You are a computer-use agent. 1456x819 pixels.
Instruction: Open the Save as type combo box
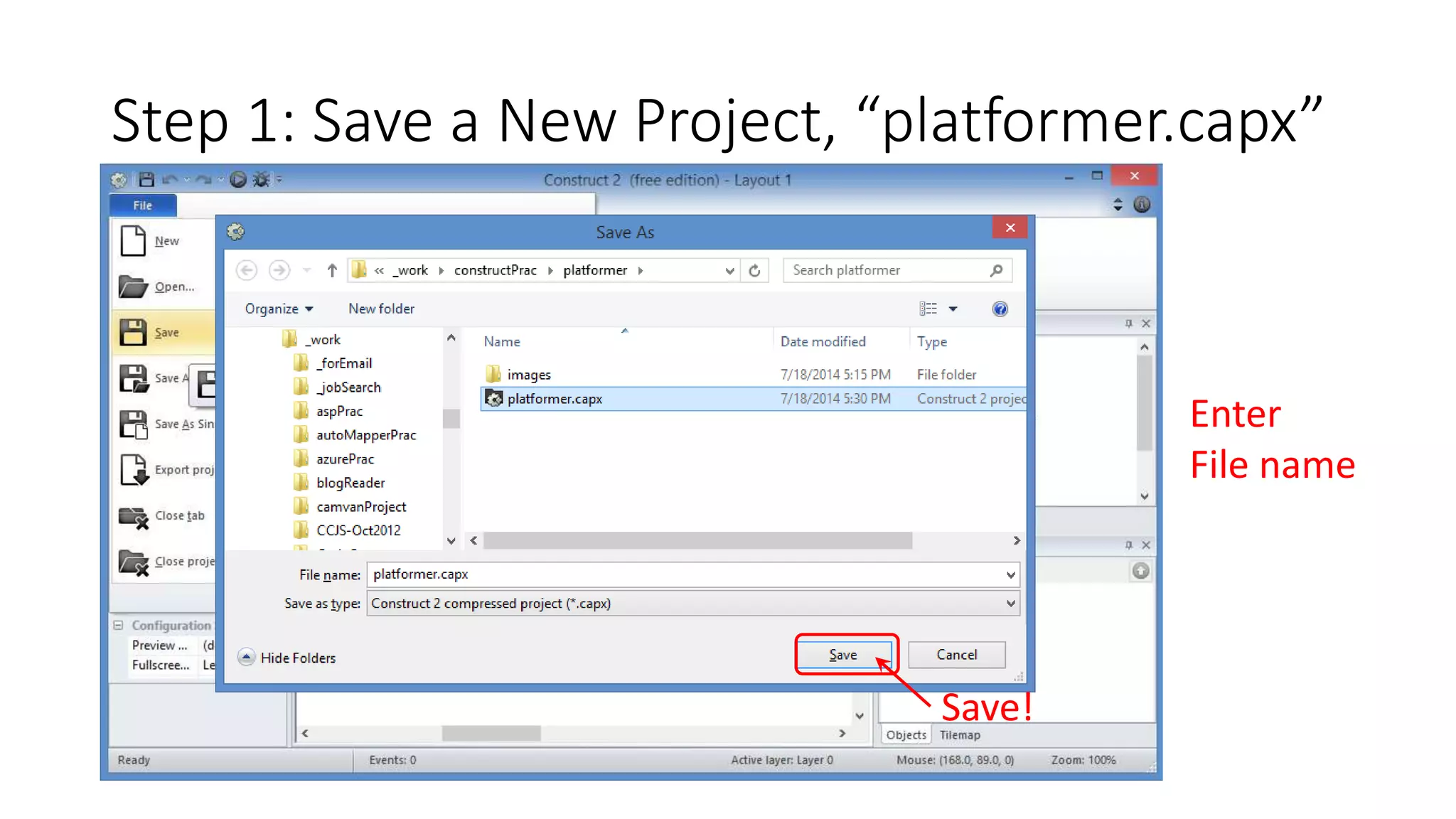pos(693,604)
